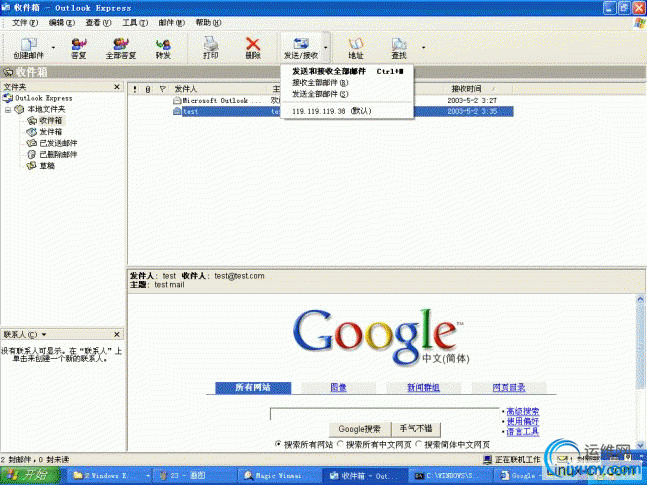Image resolution: width=647 pixels, height=485 pixels.
Task: Switch to the Images (图像) tab
Action: 338,387
